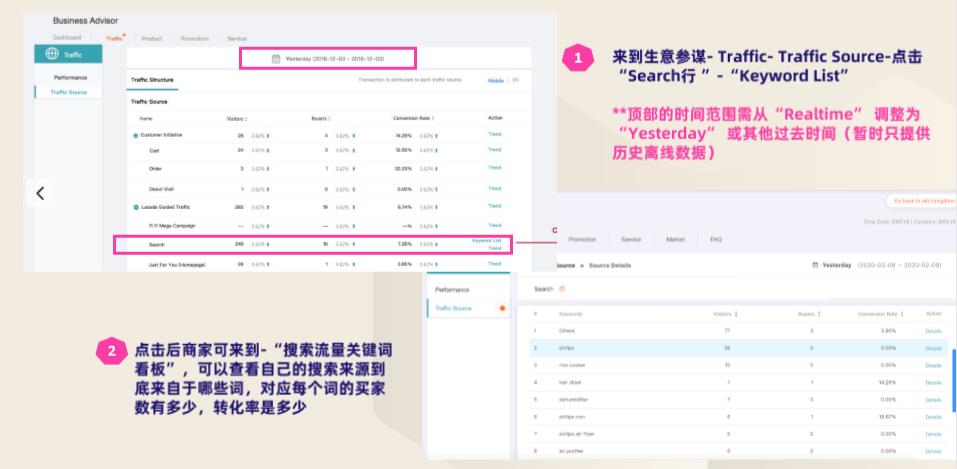Open the Yesterday 2020-02-09 date picker

pos(876,266)
